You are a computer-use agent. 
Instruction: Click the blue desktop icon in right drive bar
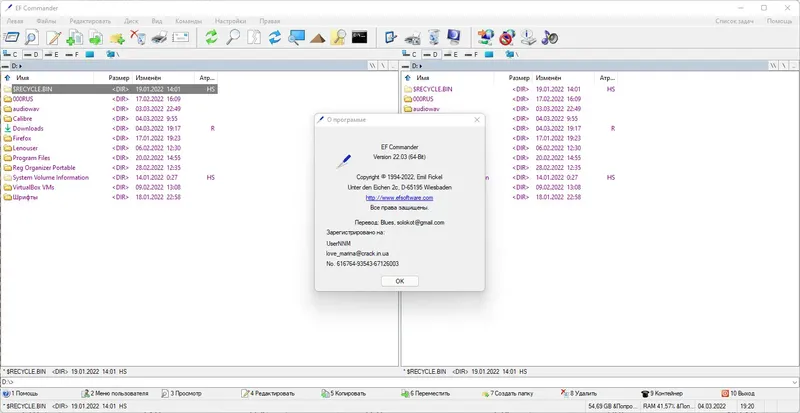489,54
